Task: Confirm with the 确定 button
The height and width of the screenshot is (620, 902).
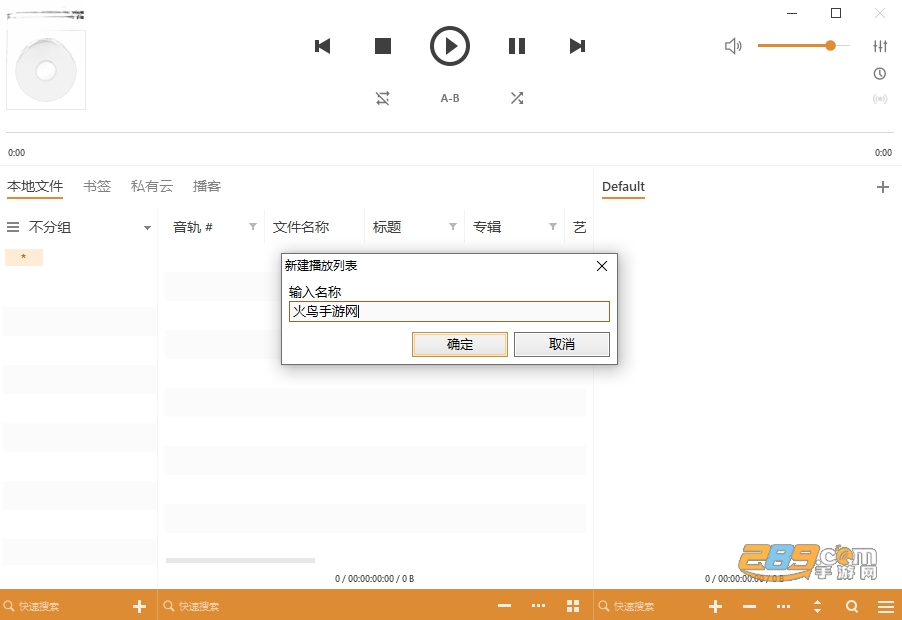Action: [460, 344]
